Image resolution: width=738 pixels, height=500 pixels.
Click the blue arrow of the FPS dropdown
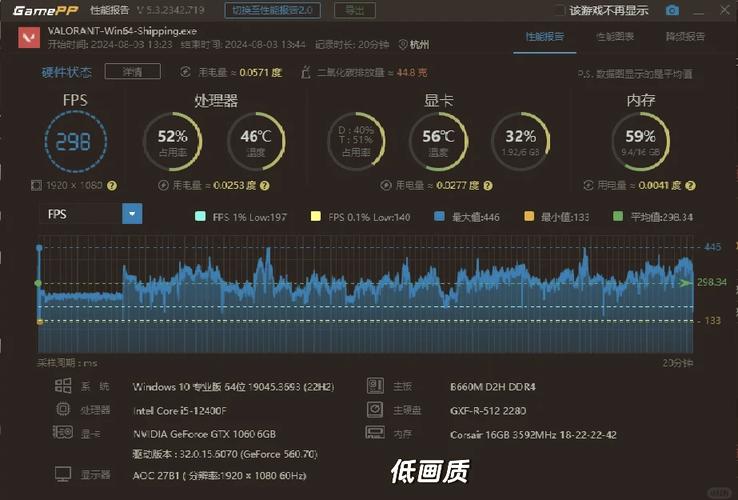(x=132, y=214)
